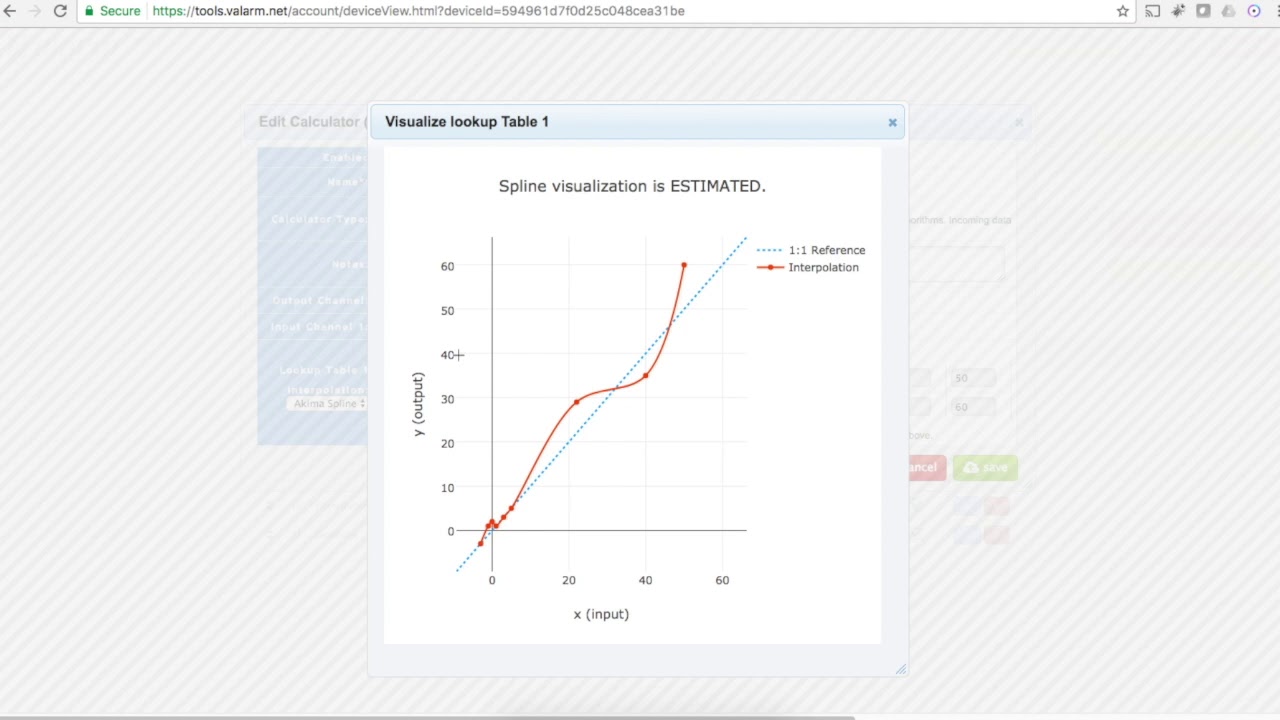The width and height of the screenshot is (1280, 720).
Task: Click the tools.valarm.net address bar URL
Action: click(418, 11)
